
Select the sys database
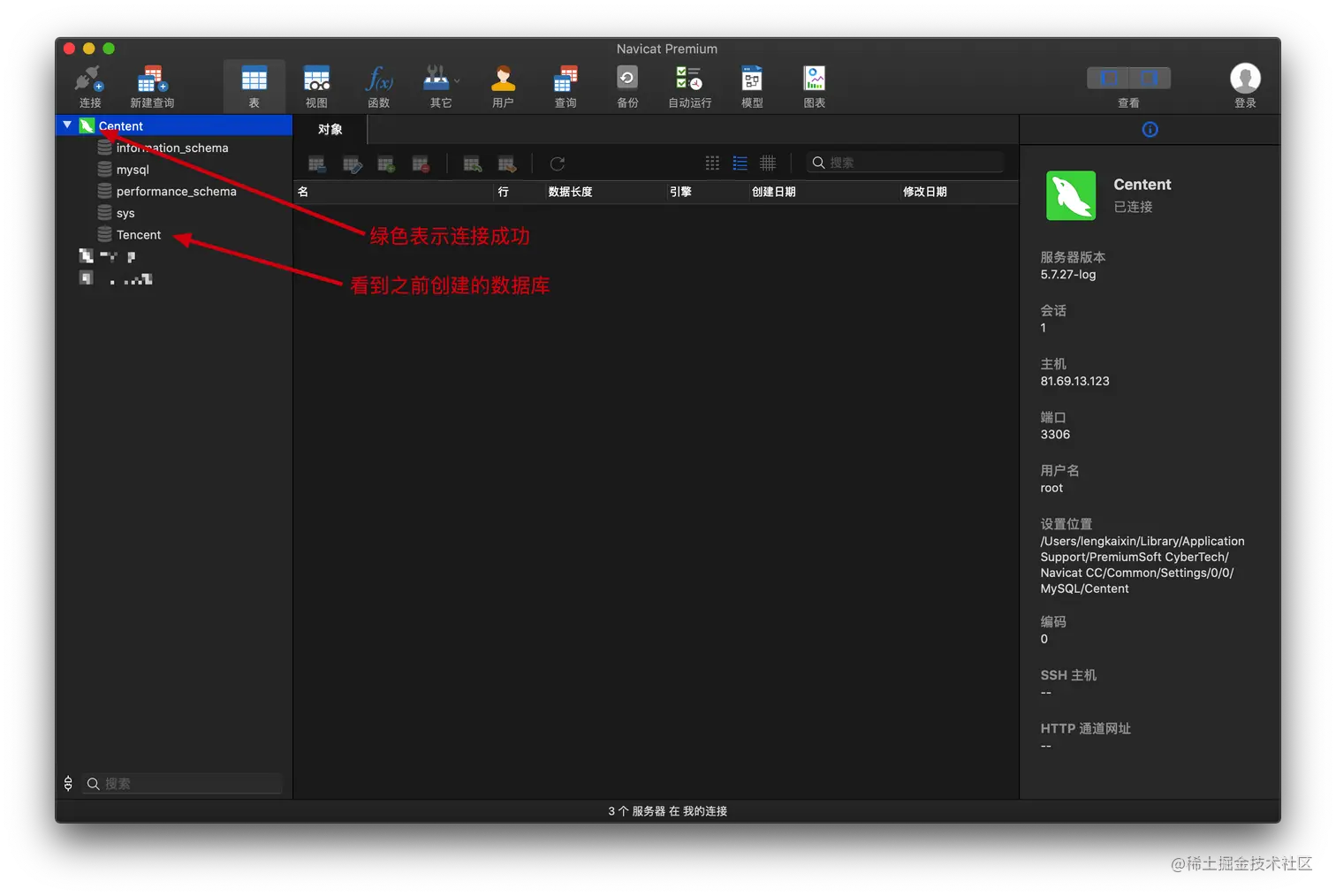pos(125,213)
